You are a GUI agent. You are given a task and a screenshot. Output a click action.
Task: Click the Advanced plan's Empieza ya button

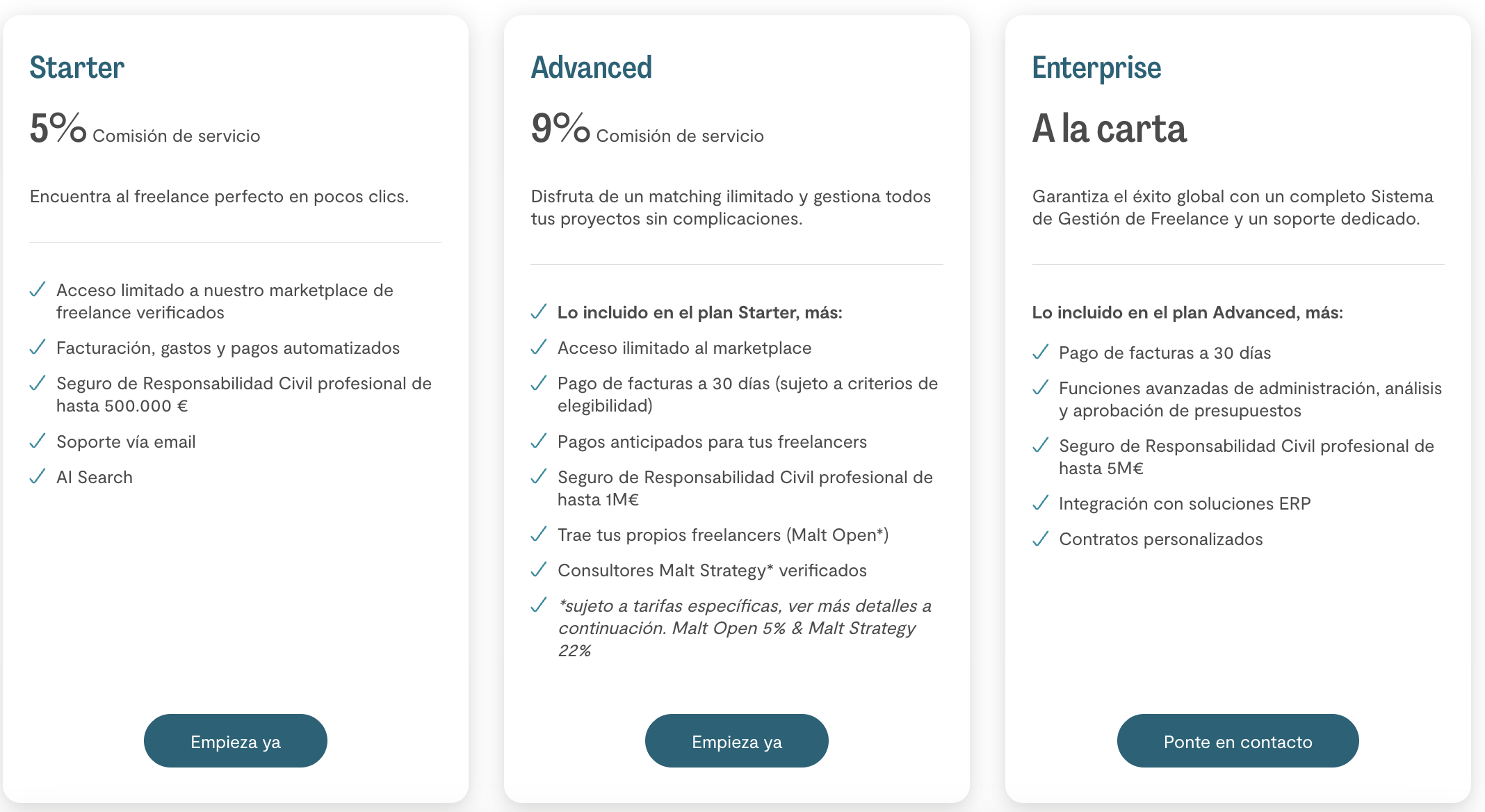[x=736, y=741]
